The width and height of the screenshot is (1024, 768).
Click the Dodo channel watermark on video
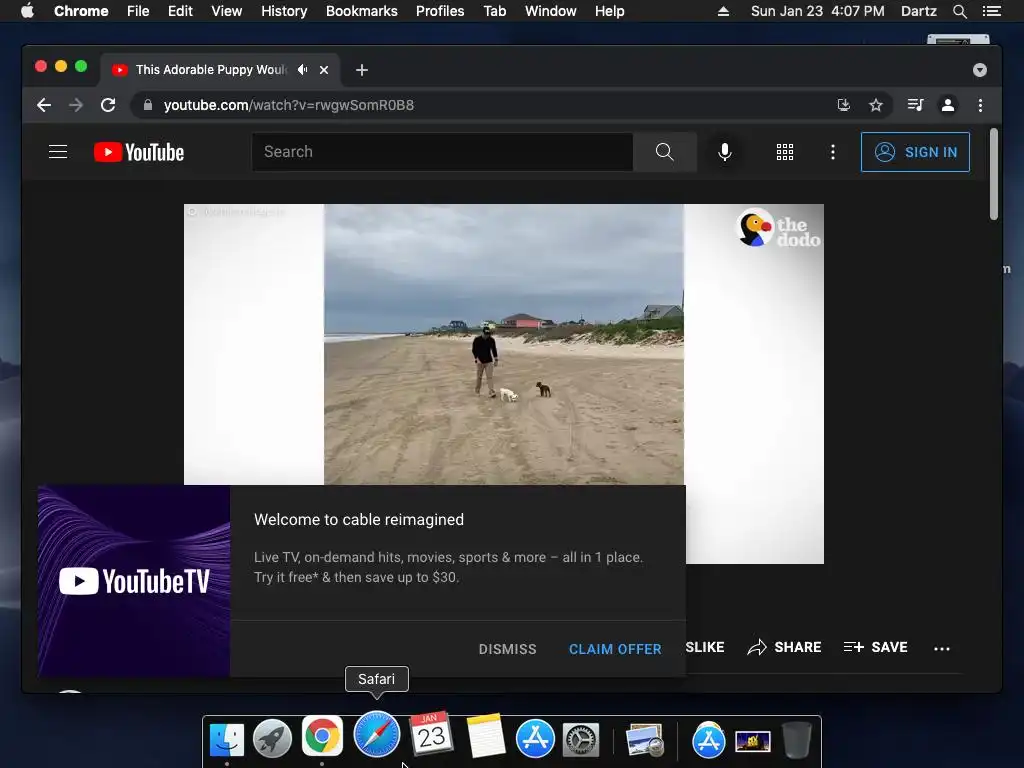coord(778,229)
